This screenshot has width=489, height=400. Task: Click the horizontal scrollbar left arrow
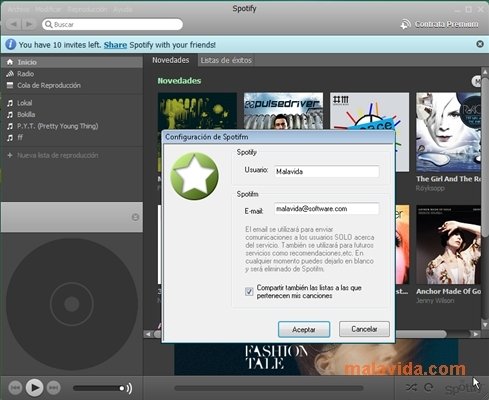[x=148, y=334]
